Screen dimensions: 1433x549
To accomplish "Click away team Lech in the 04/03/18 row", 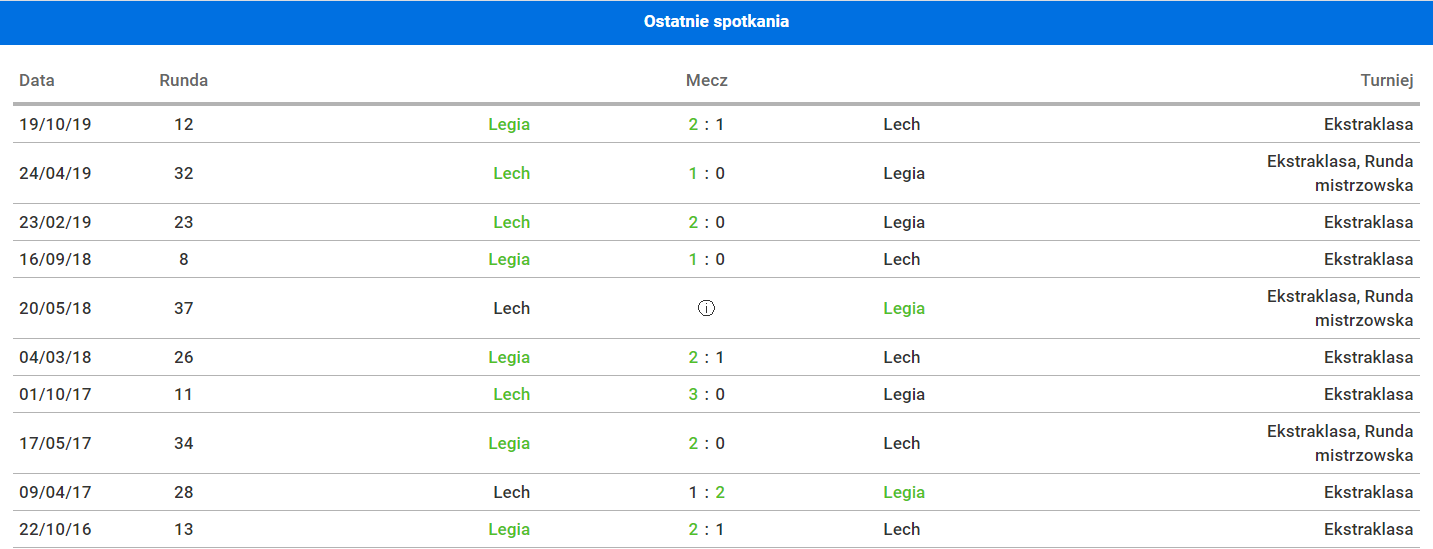I will [901, 357].
